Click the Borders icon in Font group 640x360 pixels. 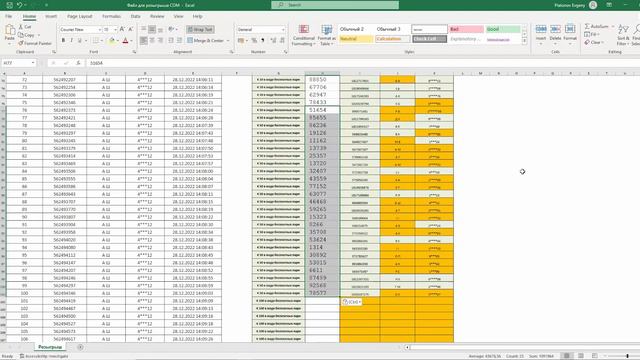tap(95, 40)
